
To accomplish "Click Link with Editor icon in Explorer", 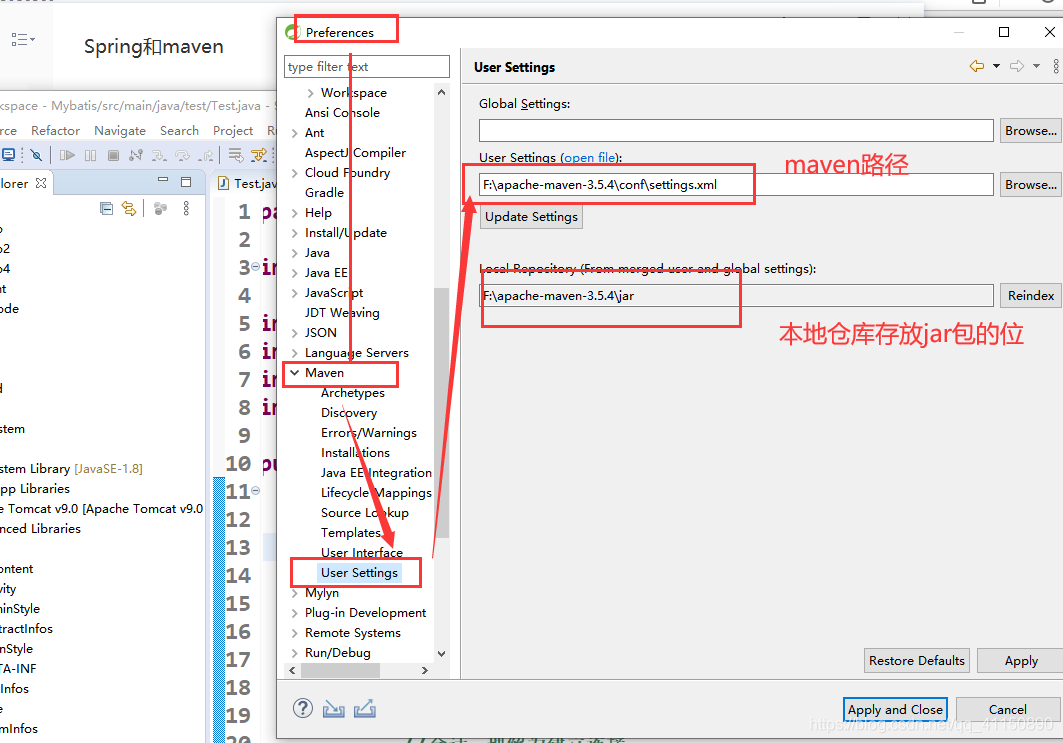I will [129, 209].
